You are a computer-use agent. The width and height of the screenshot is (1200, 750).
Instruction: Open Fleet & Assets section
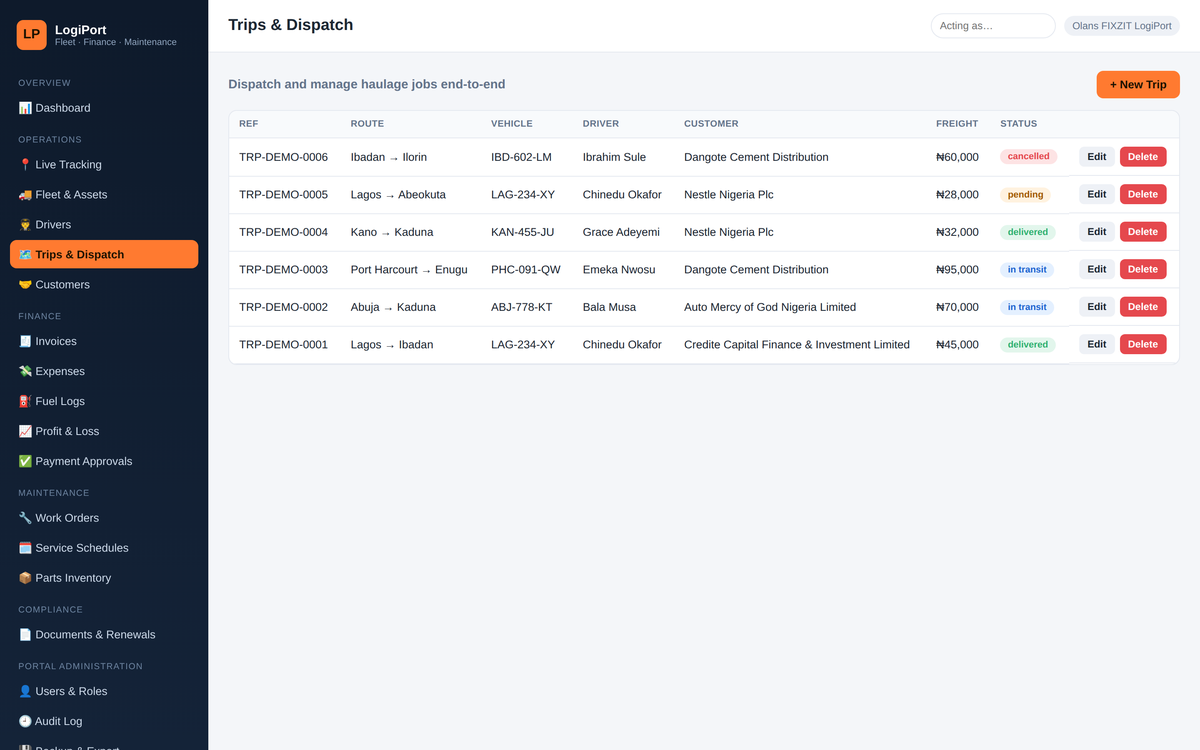click(x=104, y=195)
